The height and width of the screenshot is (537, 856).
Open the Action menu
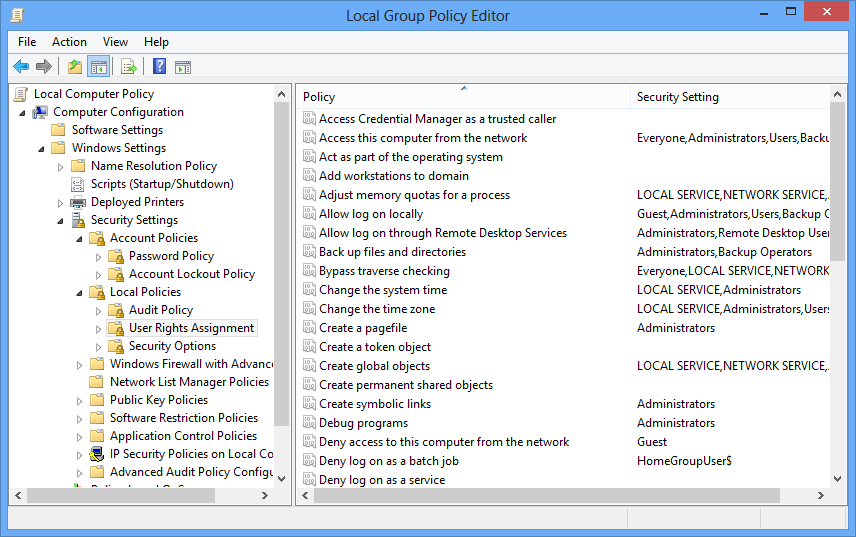pyautogui.click(x=69, y=42)
